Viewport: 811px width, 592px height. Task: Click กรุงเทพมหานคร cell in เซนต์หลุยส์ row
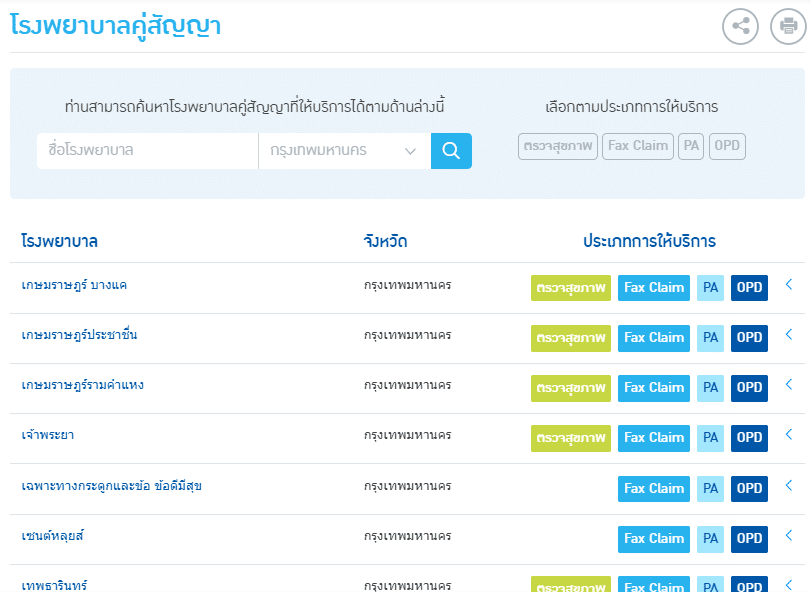pyautogui.click(x=408, y=536)
